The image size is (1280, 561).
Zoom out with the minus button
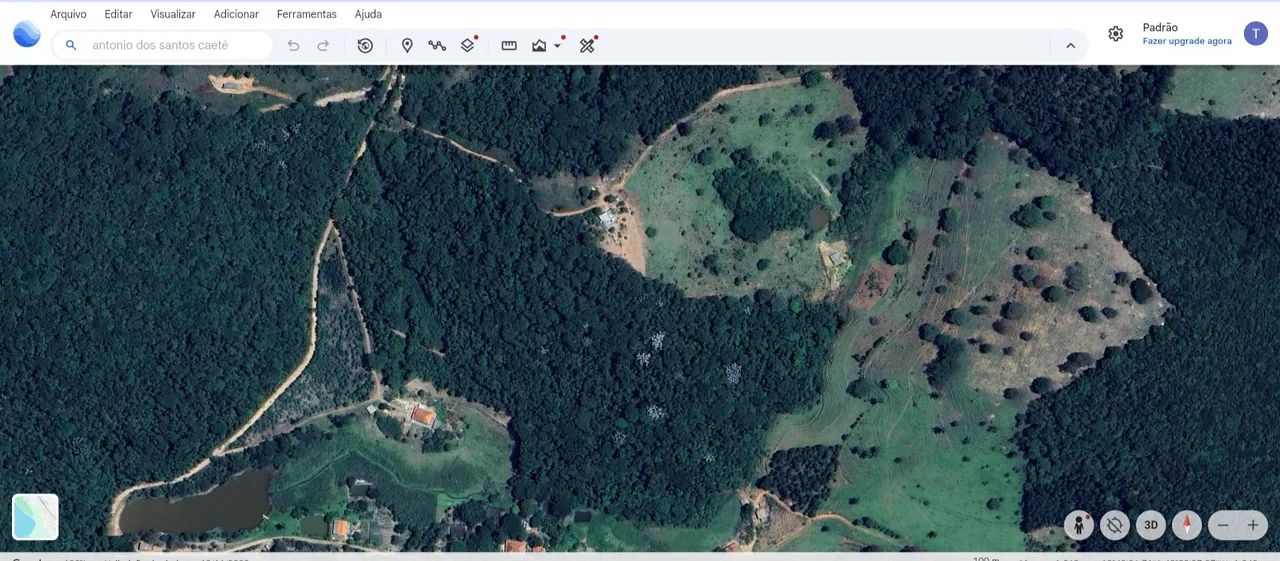[1223, 525]
